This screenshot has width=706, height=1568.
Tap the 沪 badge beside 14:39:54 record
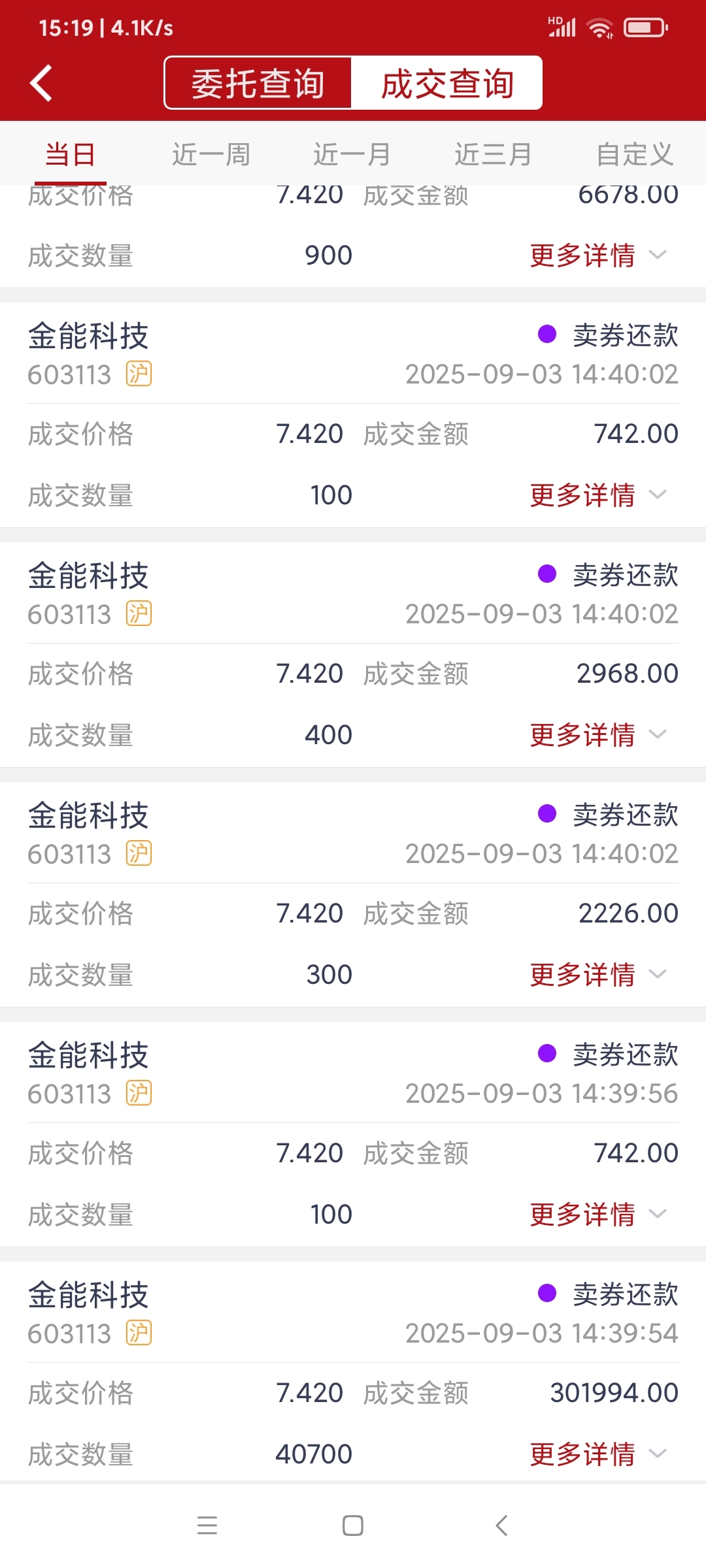[x=139, y=1333]
